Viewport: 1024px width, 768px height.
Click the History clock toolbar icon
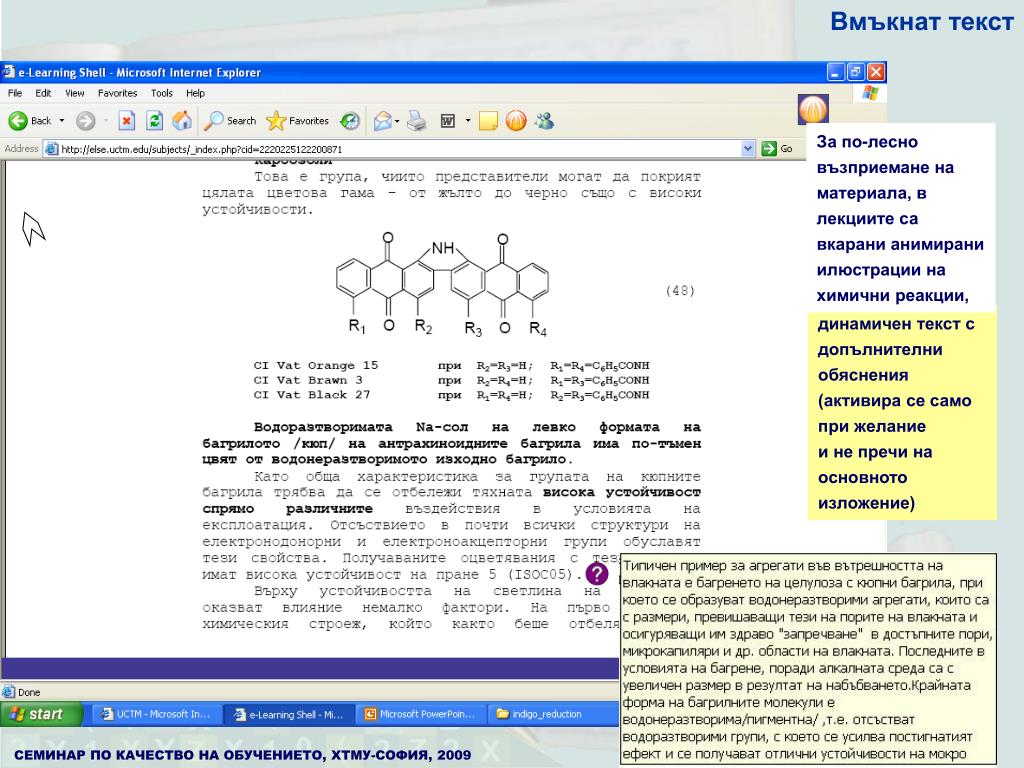350,121
